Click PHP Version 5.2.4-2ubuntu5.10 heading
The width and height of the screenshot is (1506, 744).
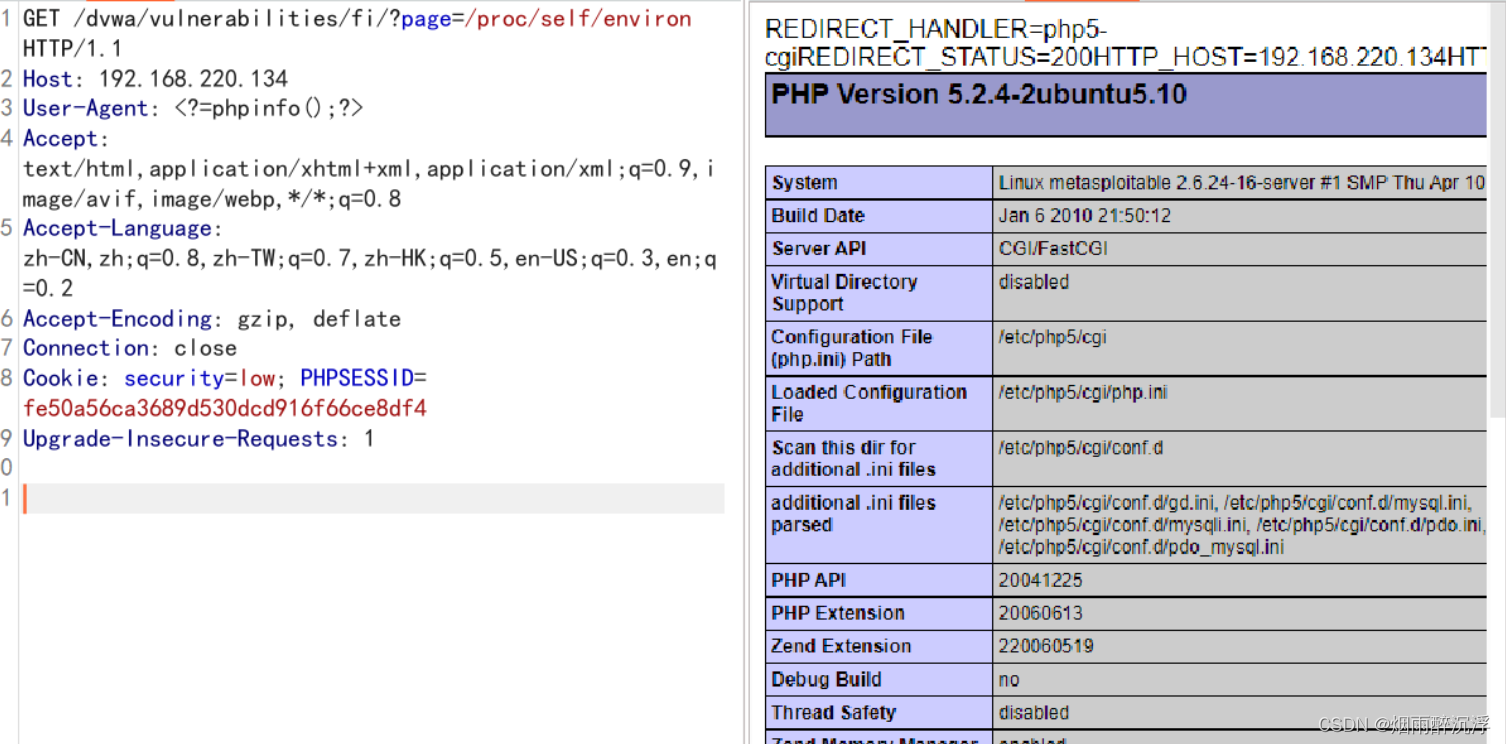coord(979,95)
